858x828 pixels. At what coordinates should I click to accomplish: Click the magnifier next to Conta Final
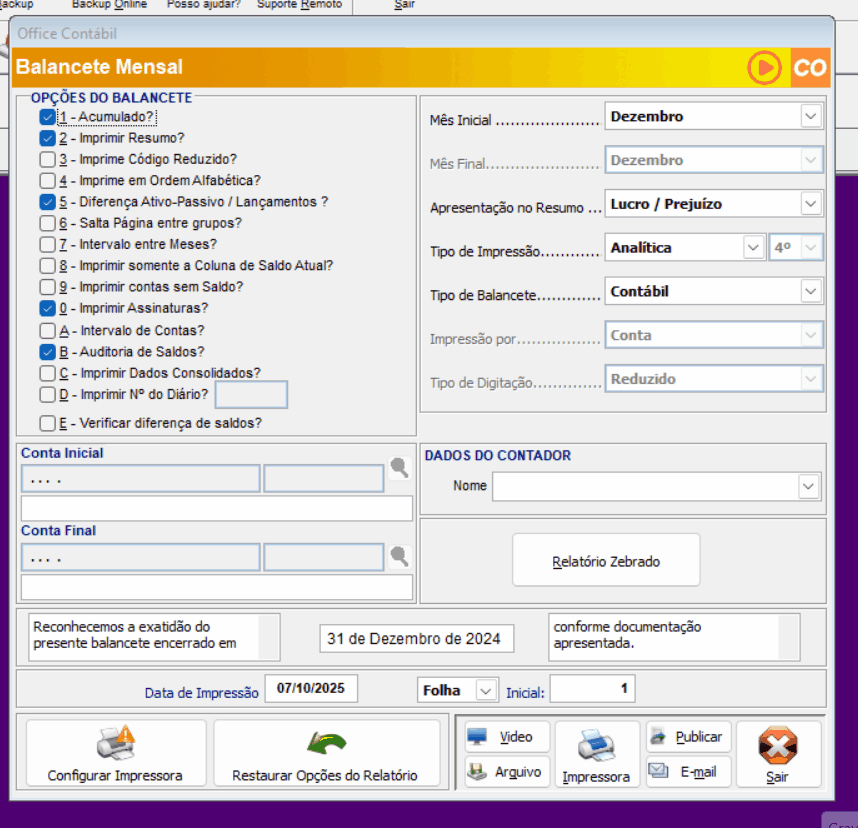[x=400, y=557]
